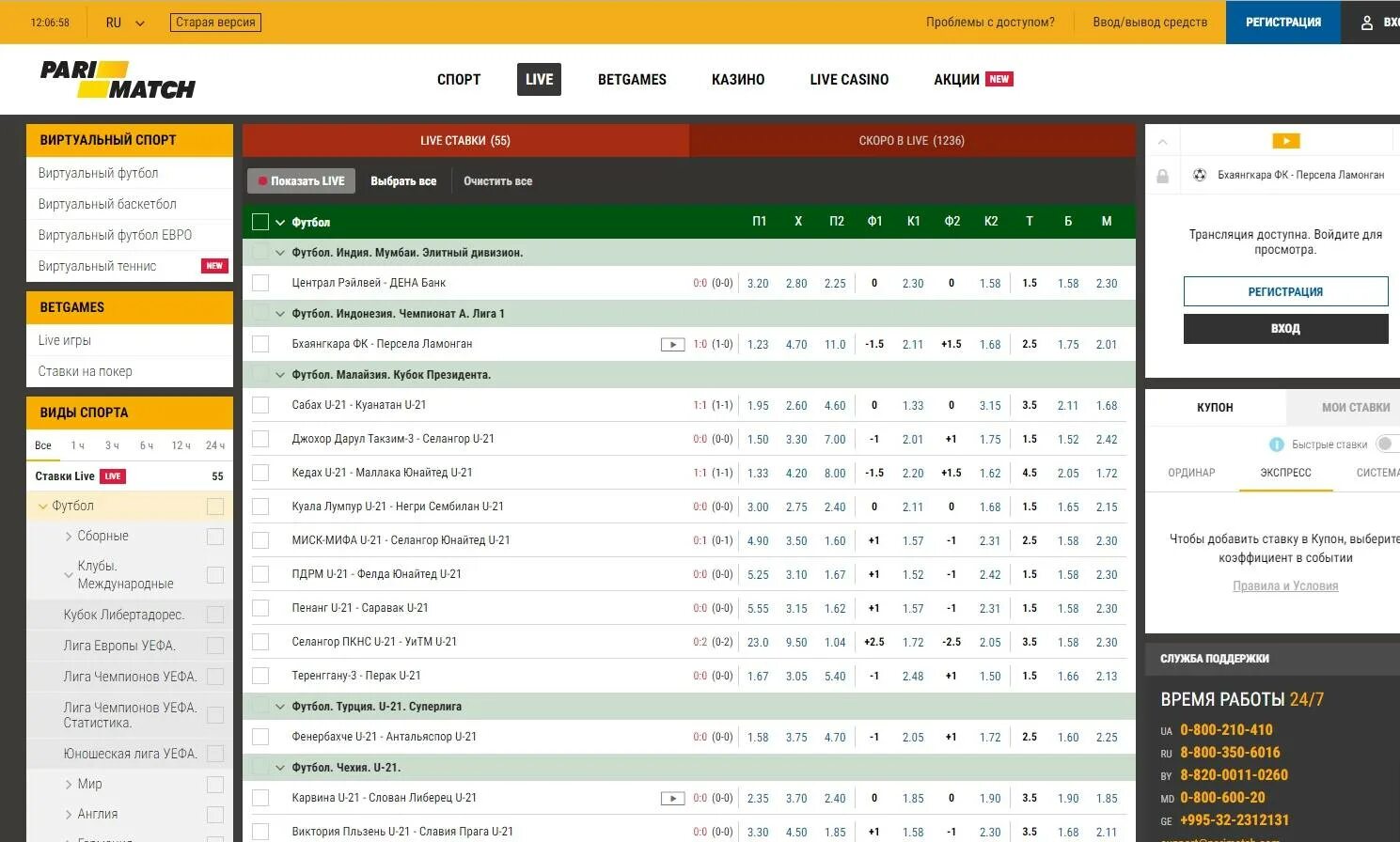Click Показать LIVE button

click(302, 181)
